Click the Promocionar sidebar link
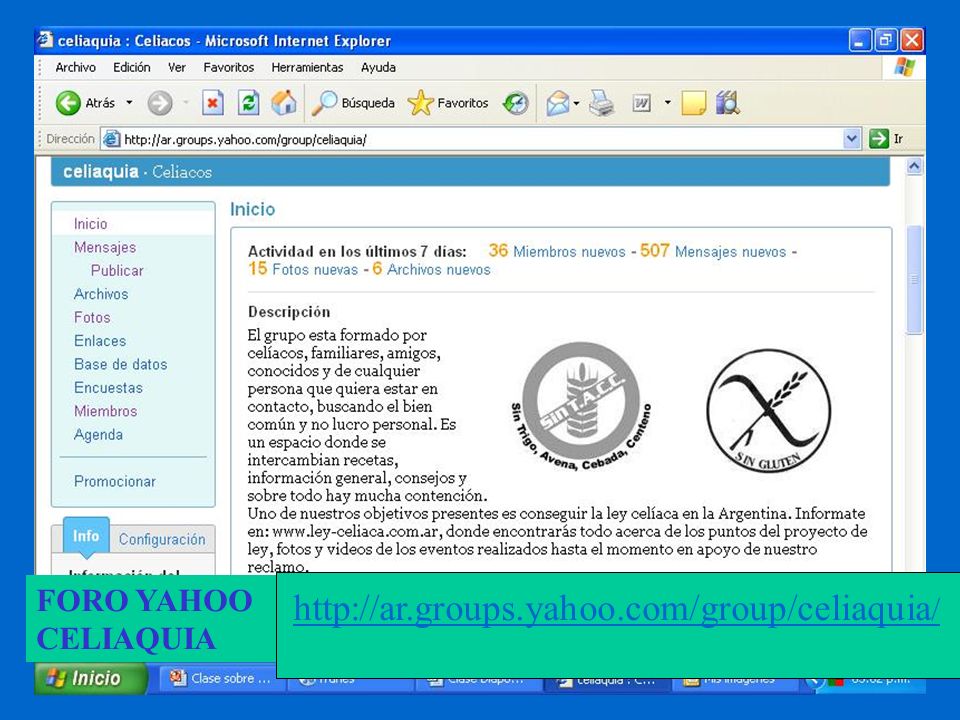This screenshot has height=720, width=960. click(x=114, y=481)
